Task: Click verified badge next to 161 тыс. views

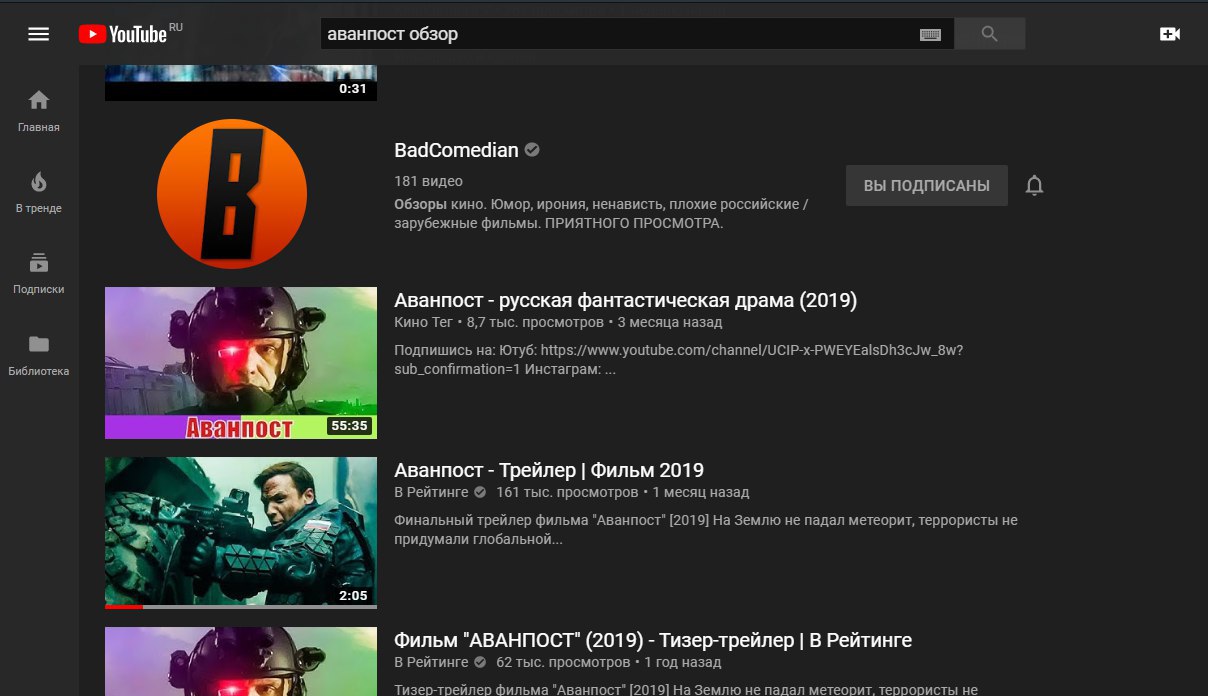Action: tap(480, 492)
